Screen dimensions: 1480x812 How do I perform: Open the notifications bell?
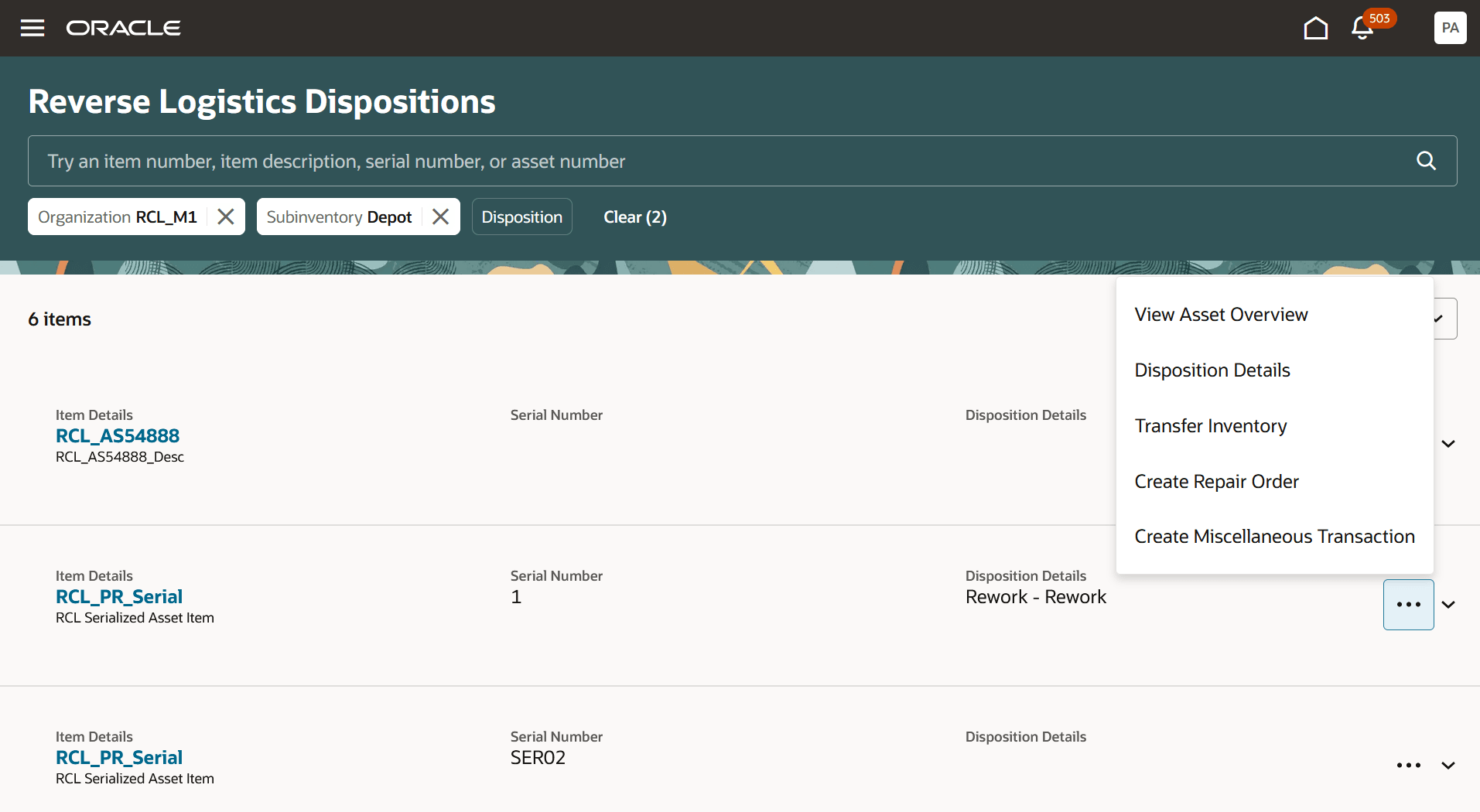pyautogui.click(x=1360, y=28)
